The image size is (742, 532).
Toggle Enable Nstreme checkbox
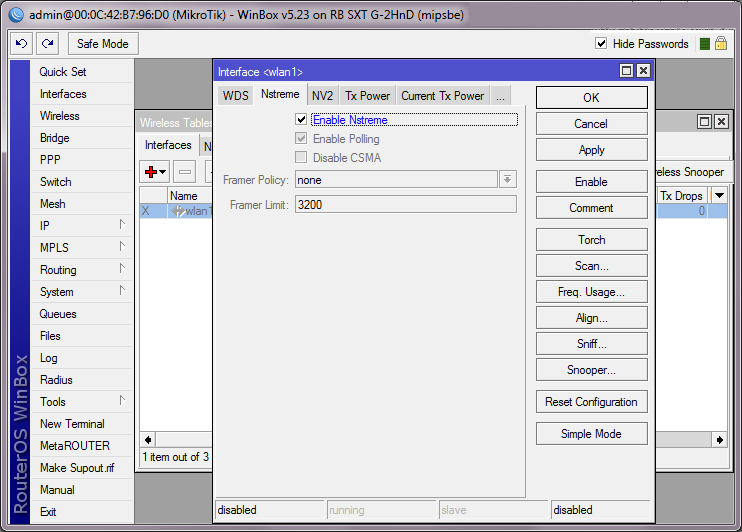coord(301,119)
